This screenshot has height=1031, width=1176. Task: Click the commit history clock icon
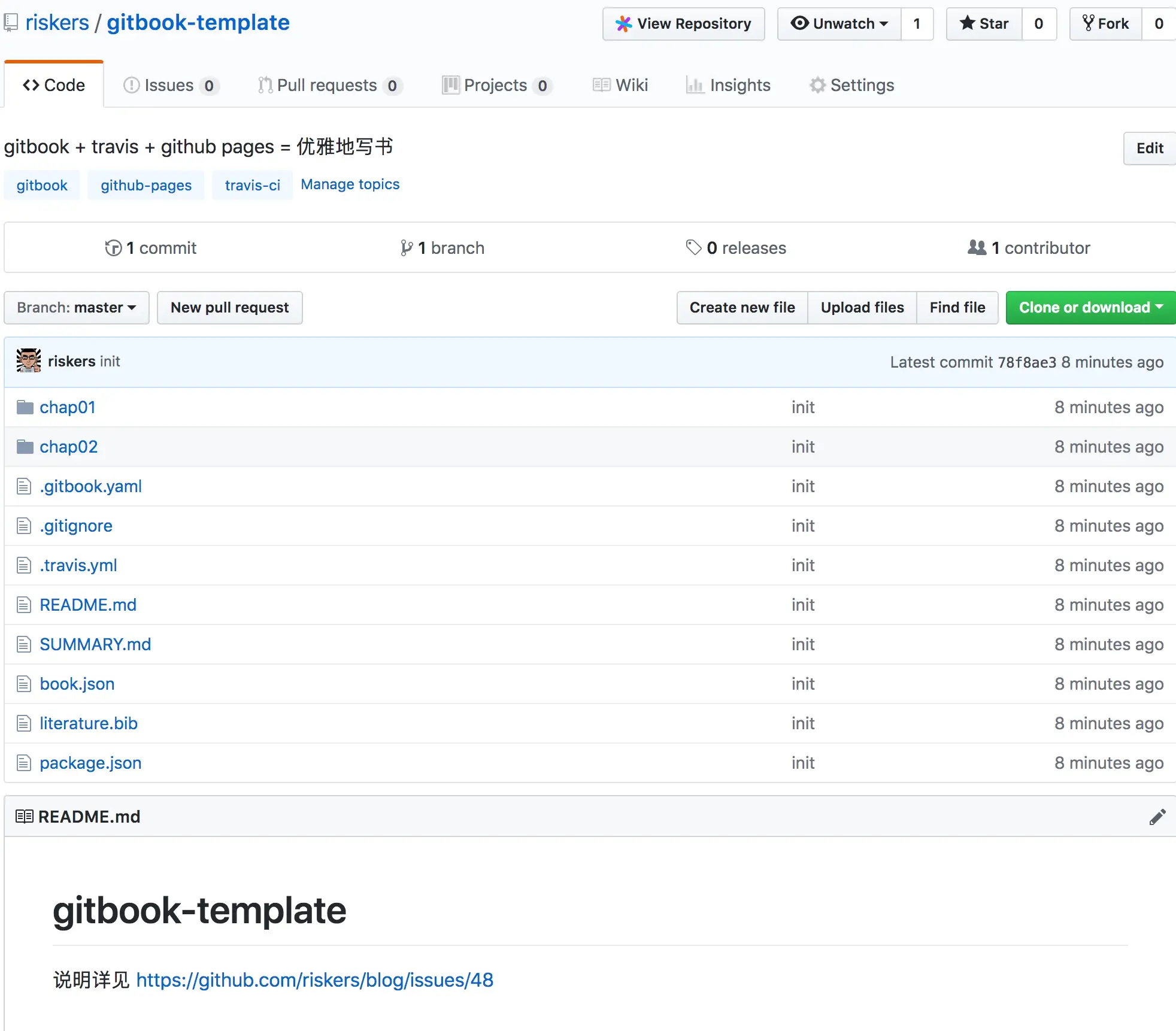[113, 248]
